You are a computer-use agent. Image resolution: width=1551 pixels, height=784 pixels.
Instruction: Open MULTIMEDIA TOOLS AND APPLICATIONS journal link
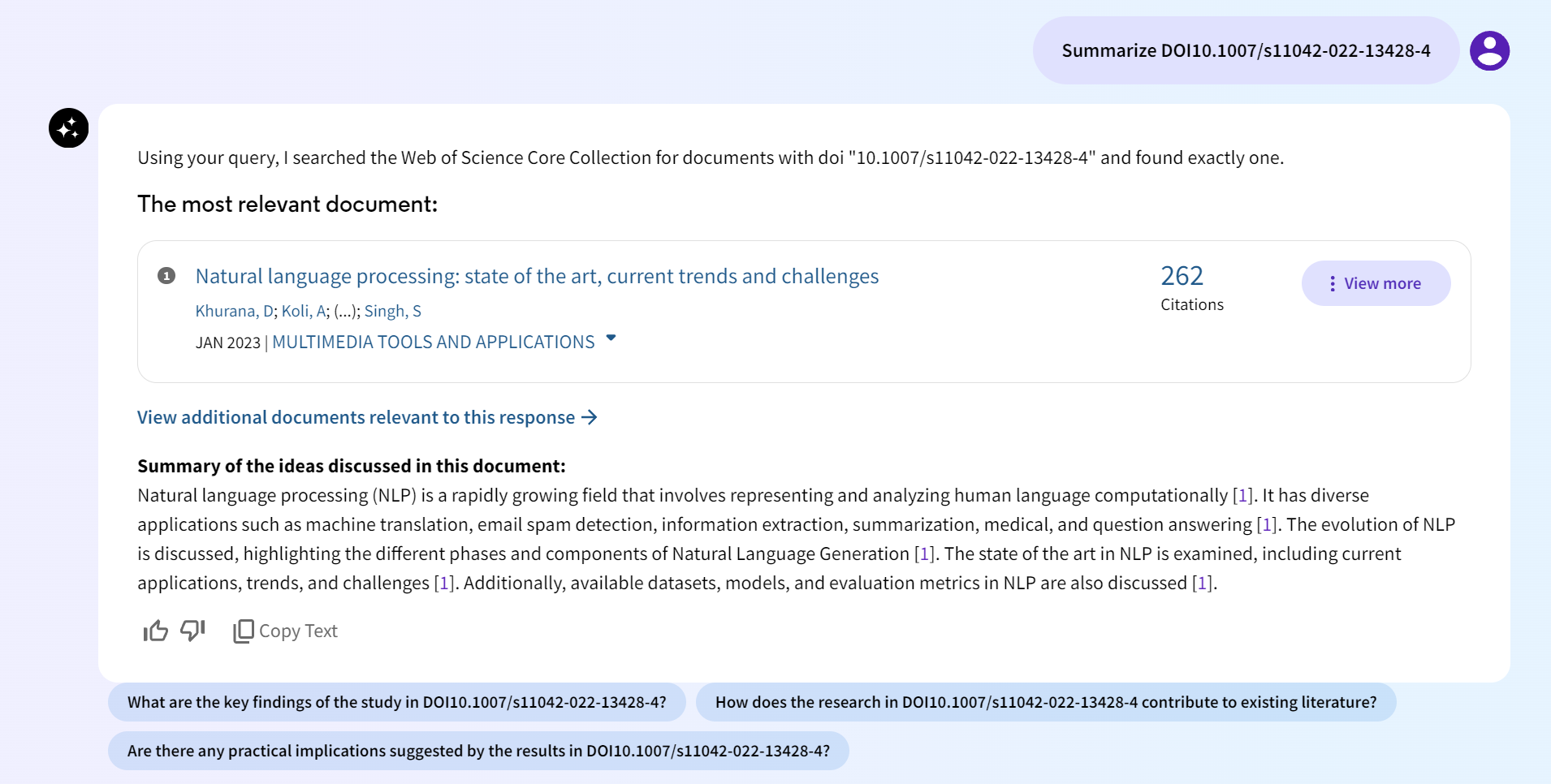point(434,342)
